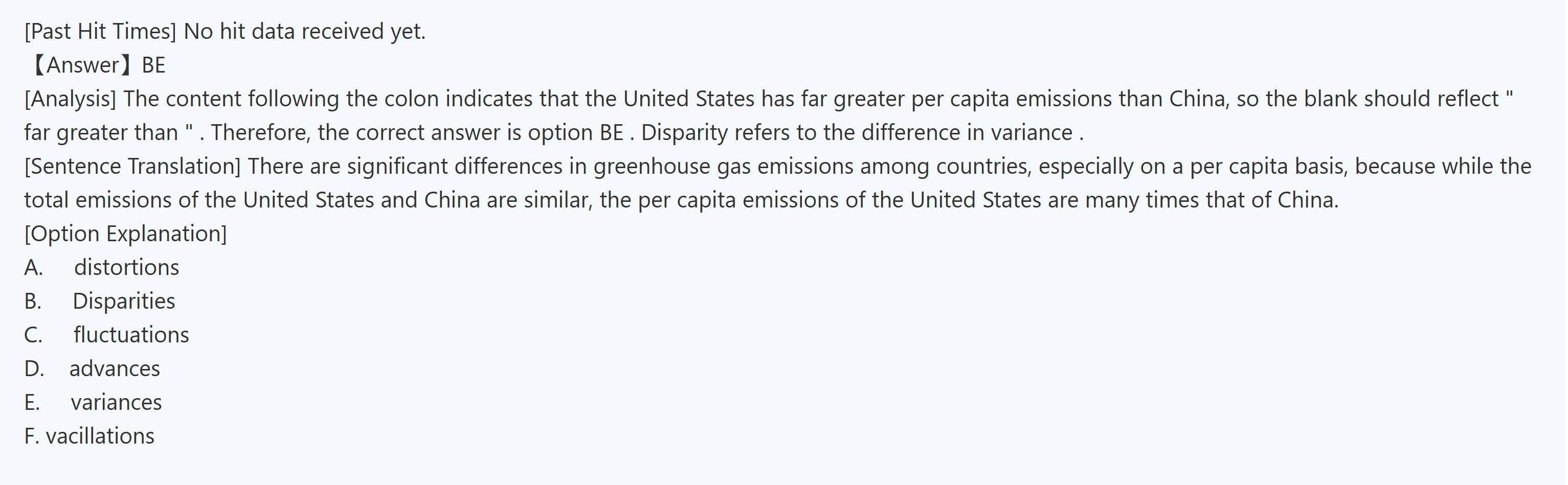Select option E variances
Image resolution: width=1568 pixels, height=485 pixels.
[116, 403]
